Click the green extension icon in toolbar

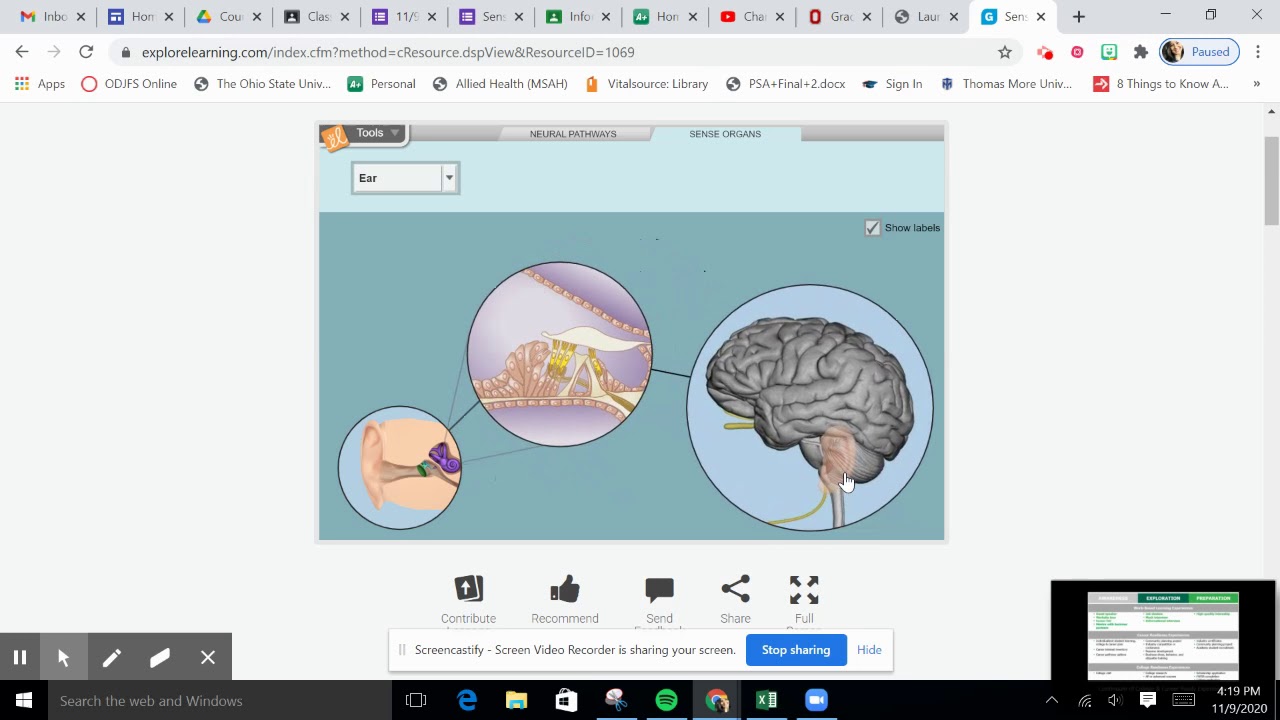(1109, 52)
